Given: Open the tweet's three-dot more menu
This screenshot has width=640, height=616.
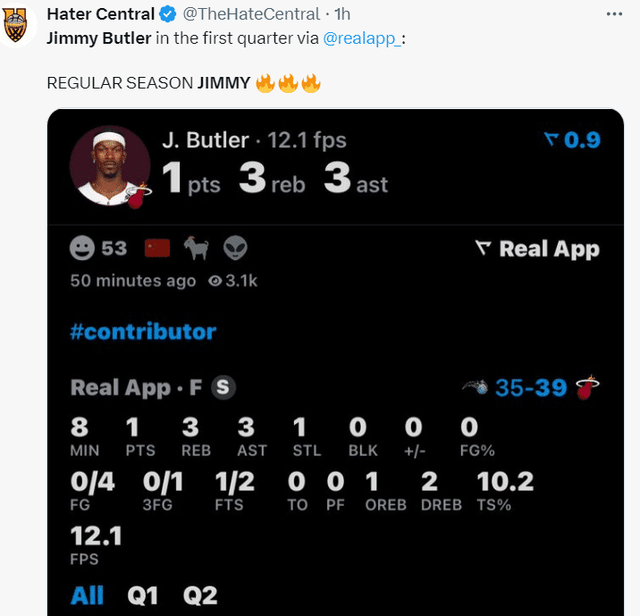Looking at the screenshot, I should [x=613, y=13].
